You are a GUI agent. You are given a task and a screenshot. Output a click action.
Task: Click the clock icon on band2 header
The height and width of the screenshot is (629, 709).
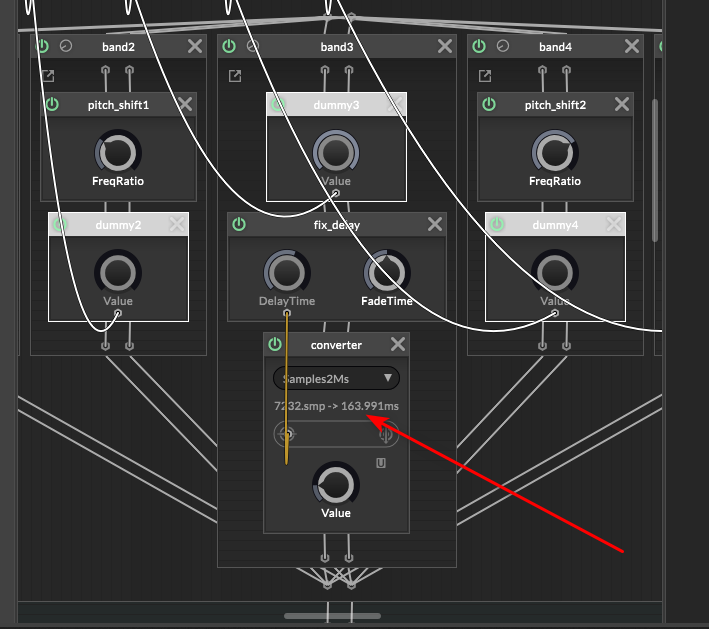click(66, 47)
